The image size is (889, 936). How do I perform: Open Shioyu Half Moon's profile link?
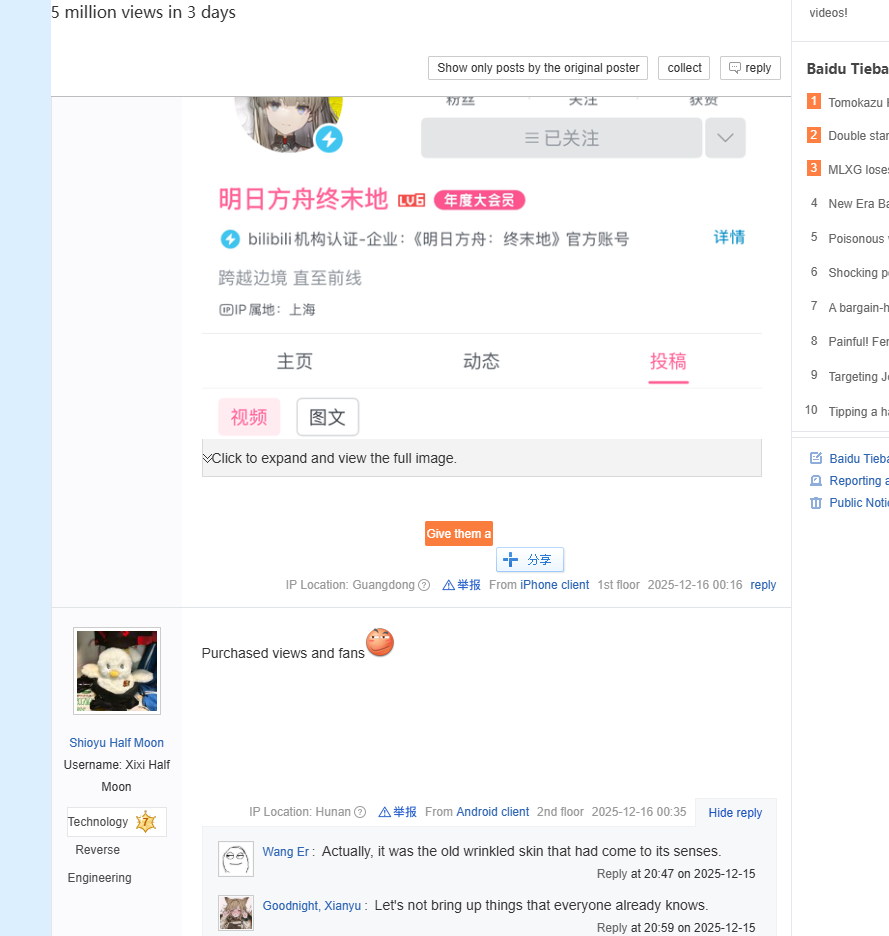116,743
